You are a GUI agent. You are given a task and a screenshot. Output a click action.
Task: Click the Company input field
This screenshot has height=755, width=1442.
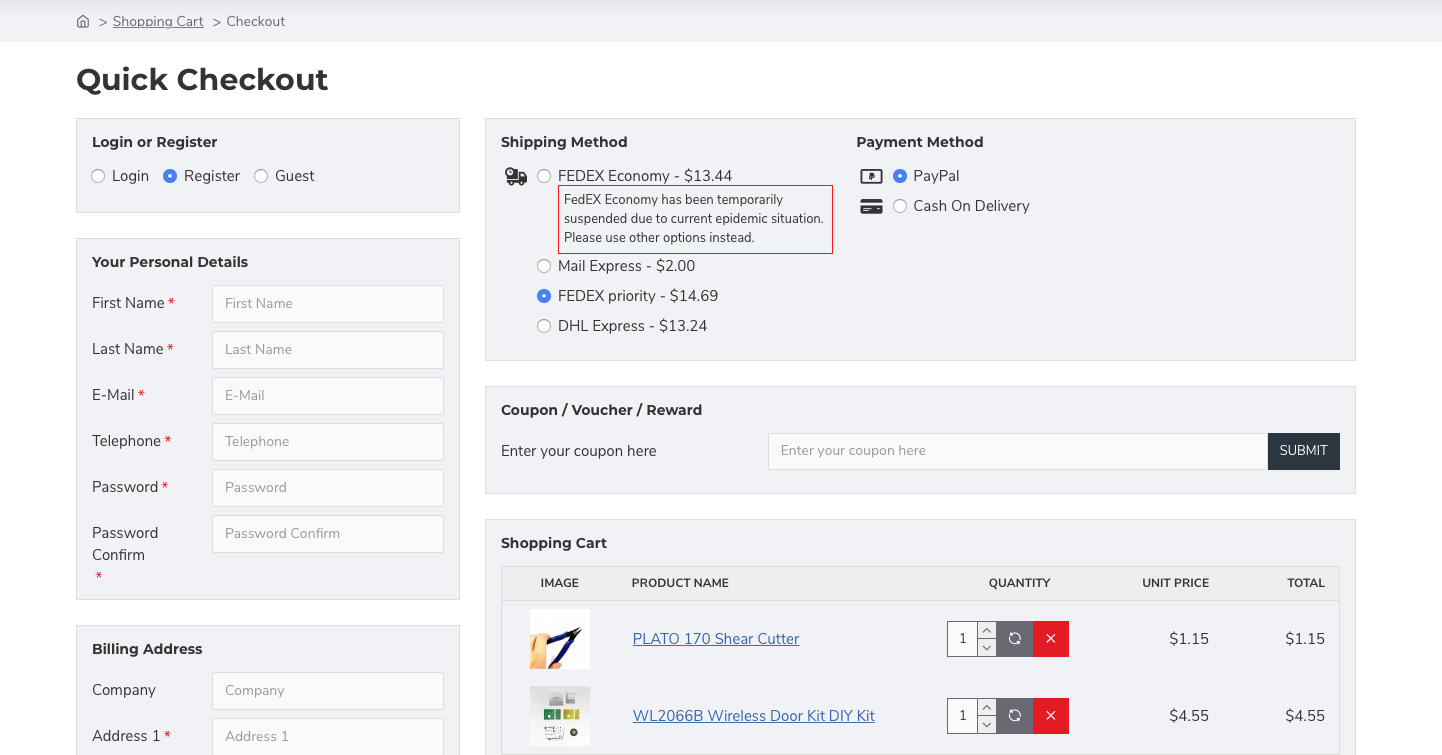click(328, 691)
